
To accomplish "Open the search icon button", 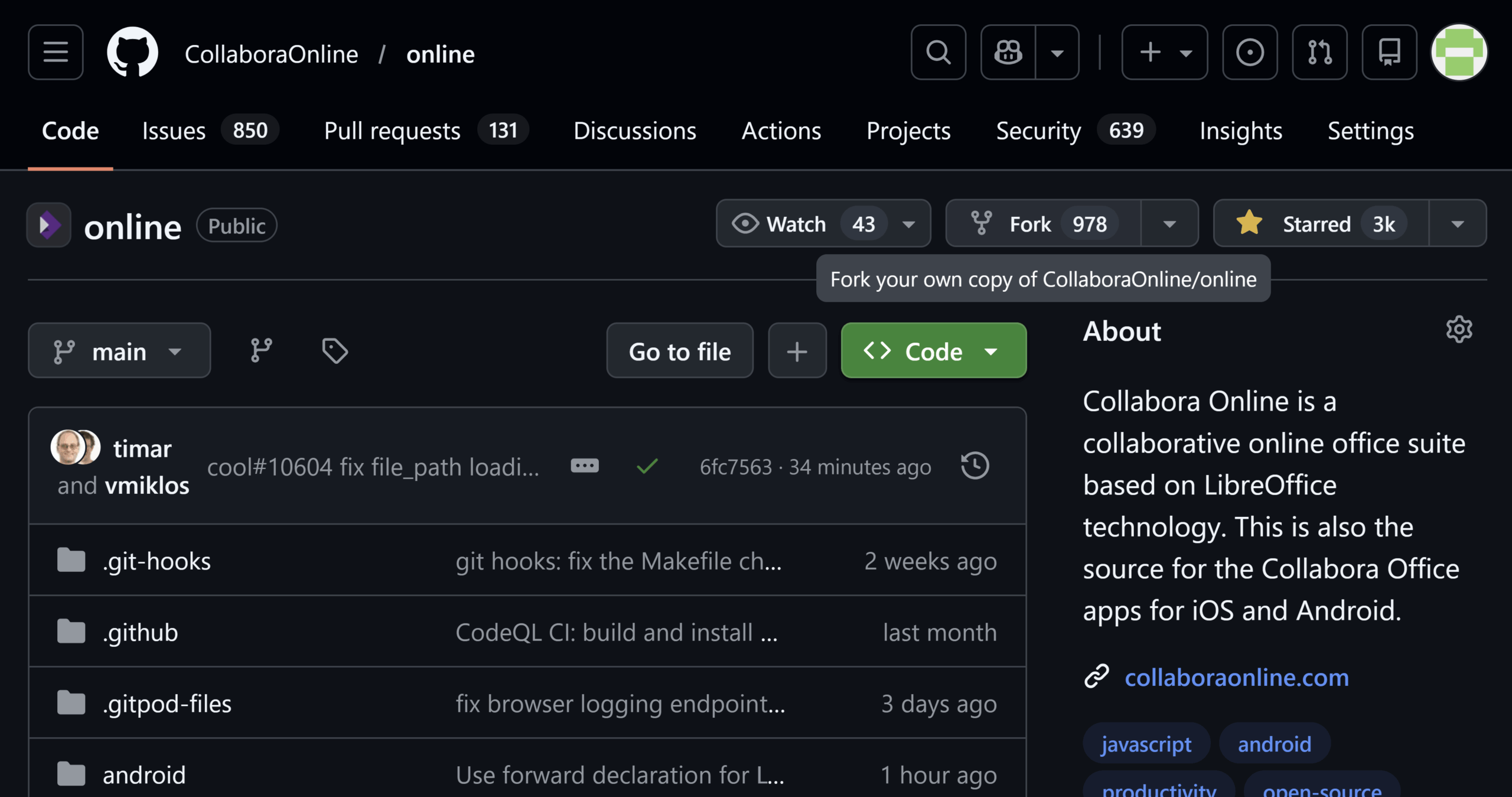I will tap(938, 52).
